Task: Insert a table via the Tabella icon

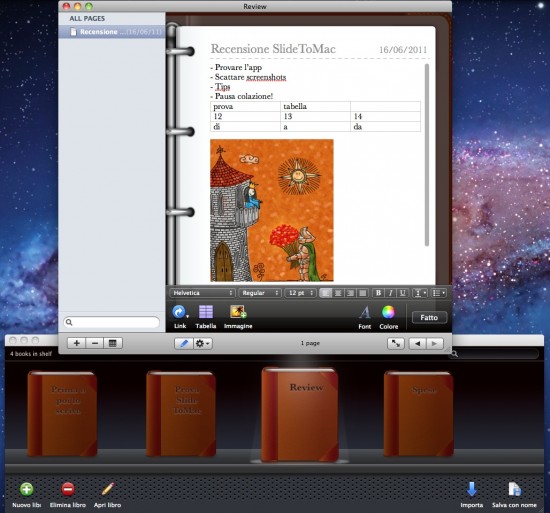Action: point(206,311)
